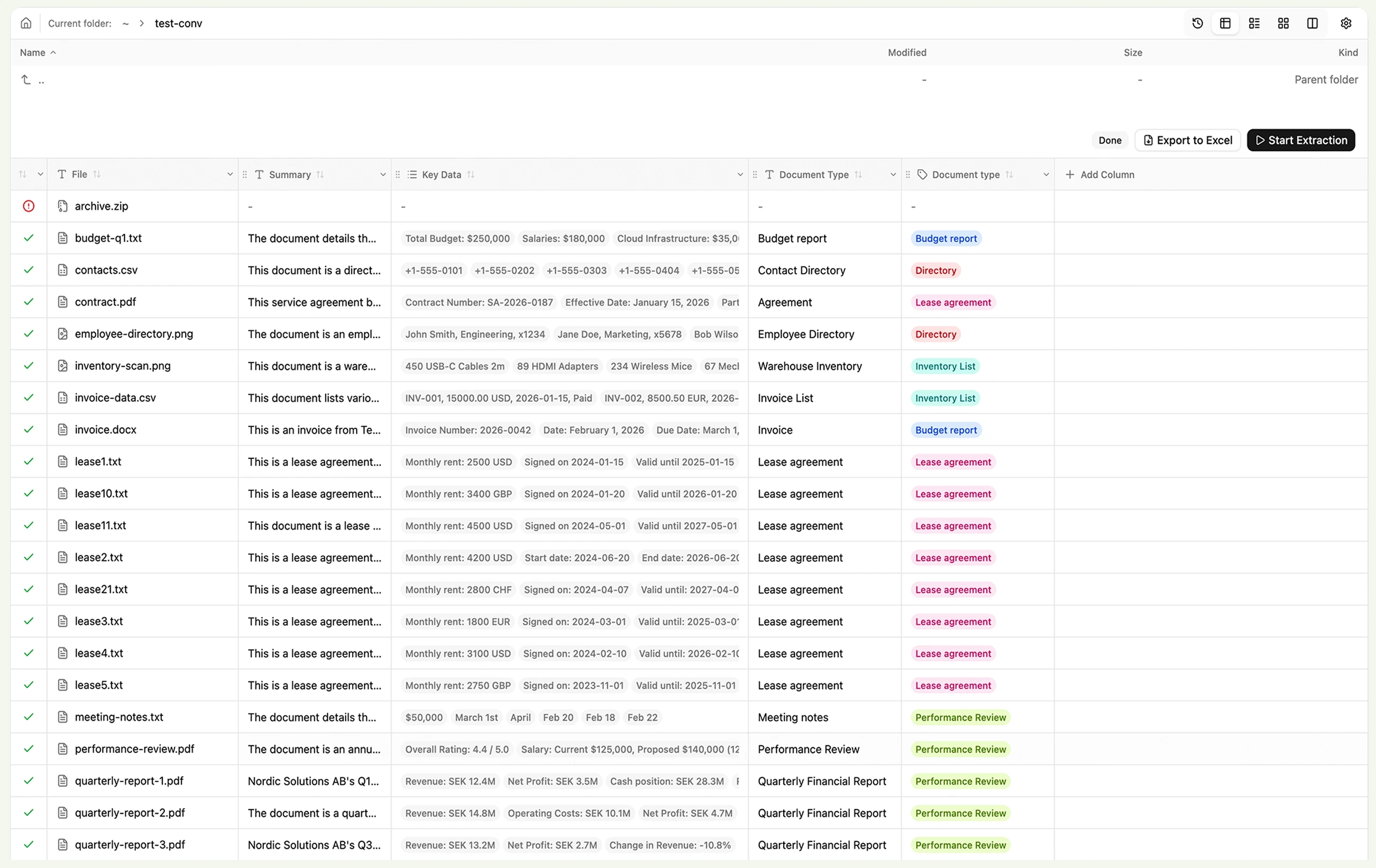1376x868 pixels.
Task: Click the Done button
Action: pos(1109,141)
